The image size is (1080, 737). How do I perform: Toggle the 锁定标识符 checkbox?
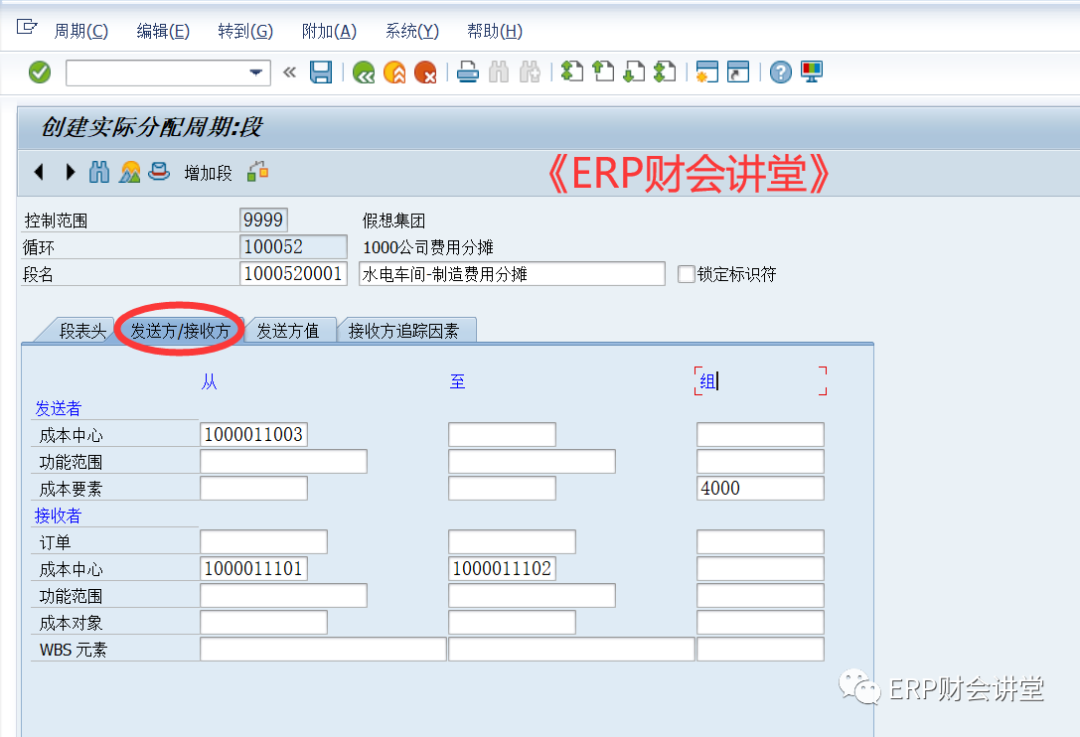686,274
